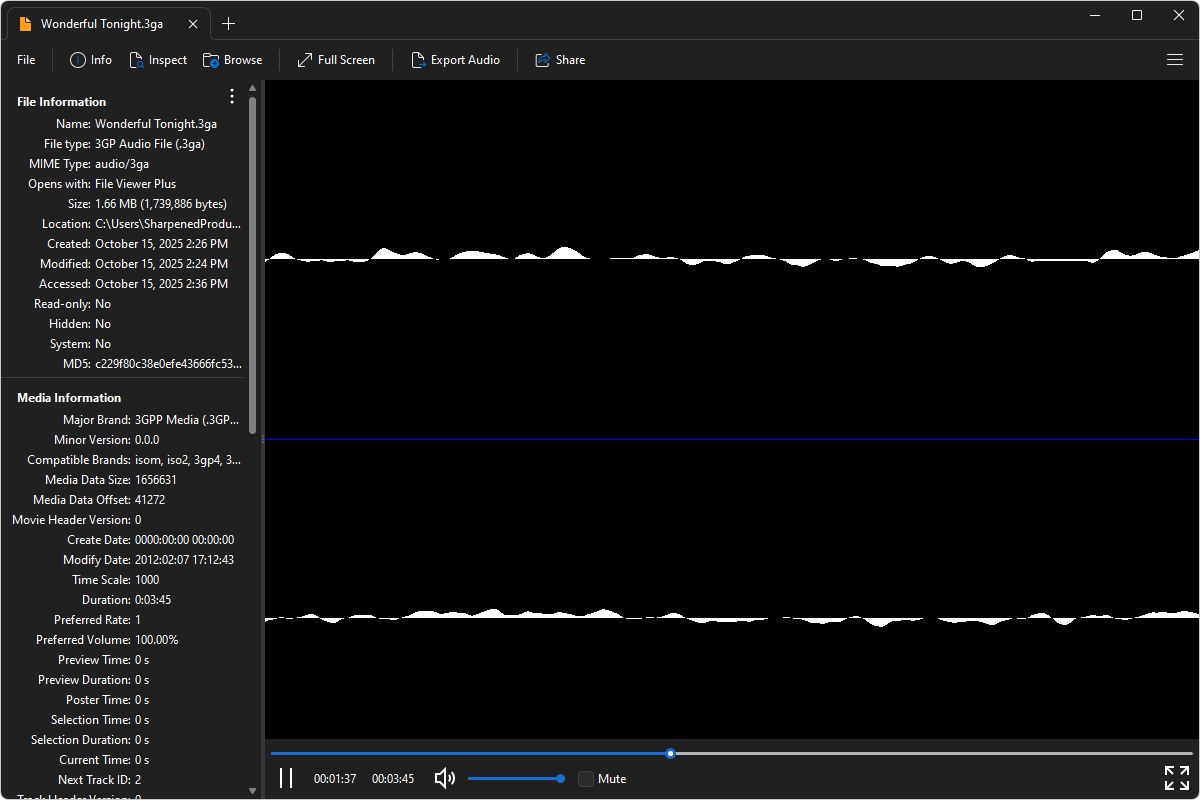Click the speaker volume icon
This screenshot has width=1200, height=800.
445,778
